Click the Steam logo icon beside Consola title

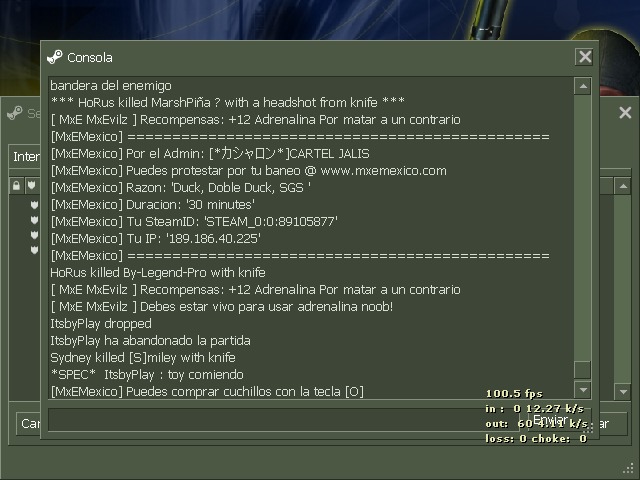[55, 57]
